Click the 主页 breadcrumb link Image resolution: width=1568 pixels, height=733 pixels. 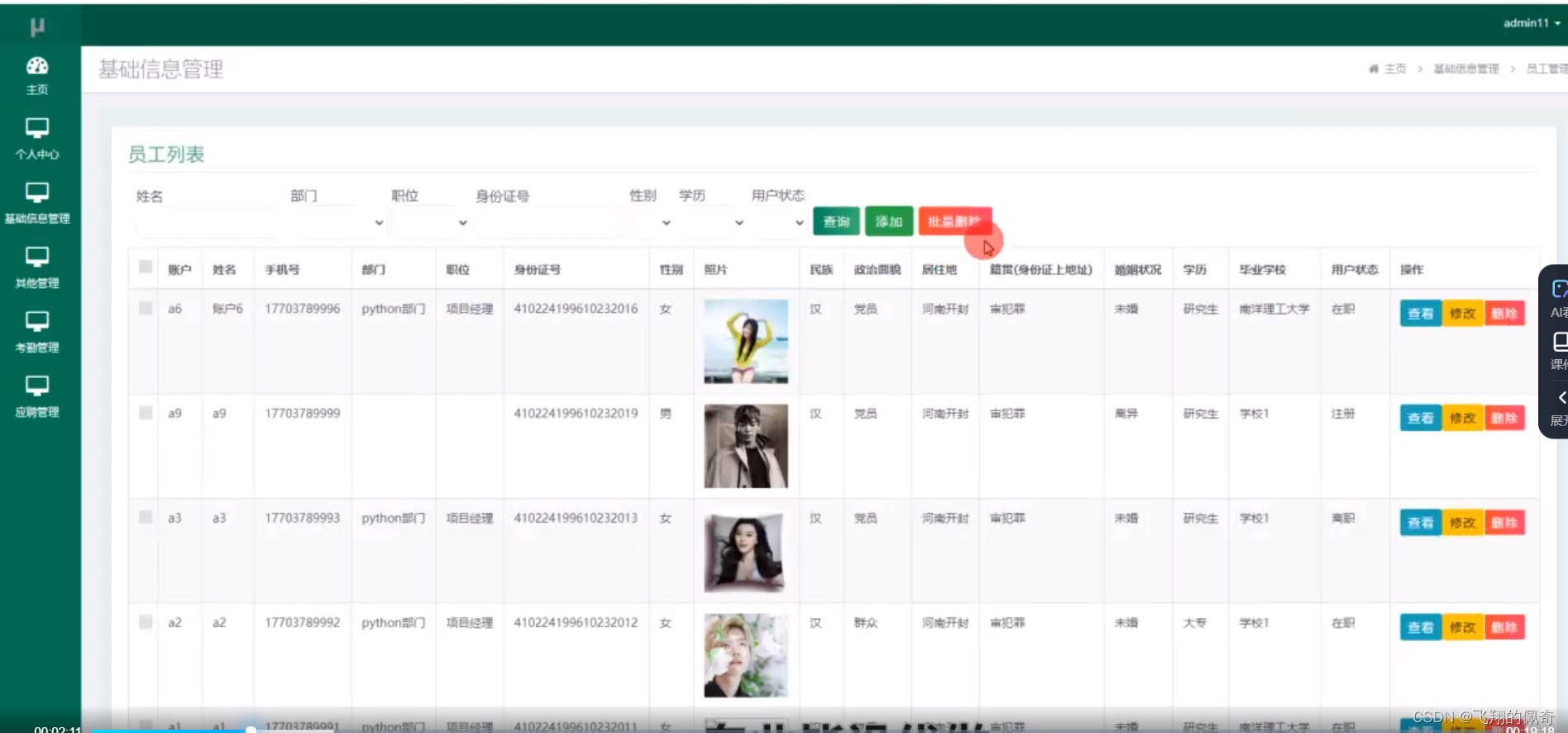click(1395, 69)
